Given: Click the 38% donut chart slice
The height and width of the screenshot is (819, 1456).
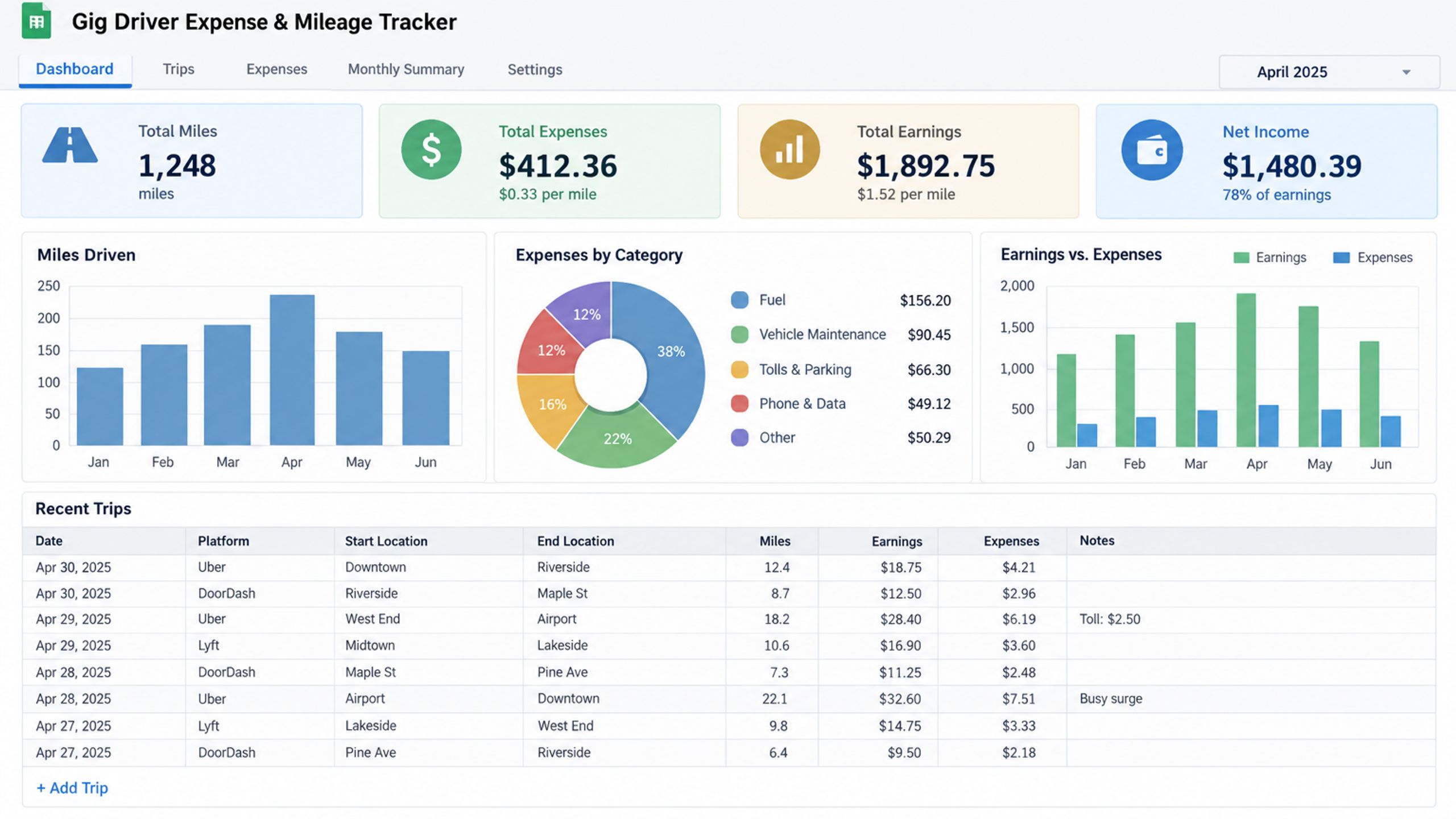Looking at the screenshot, I should [671, 353].
